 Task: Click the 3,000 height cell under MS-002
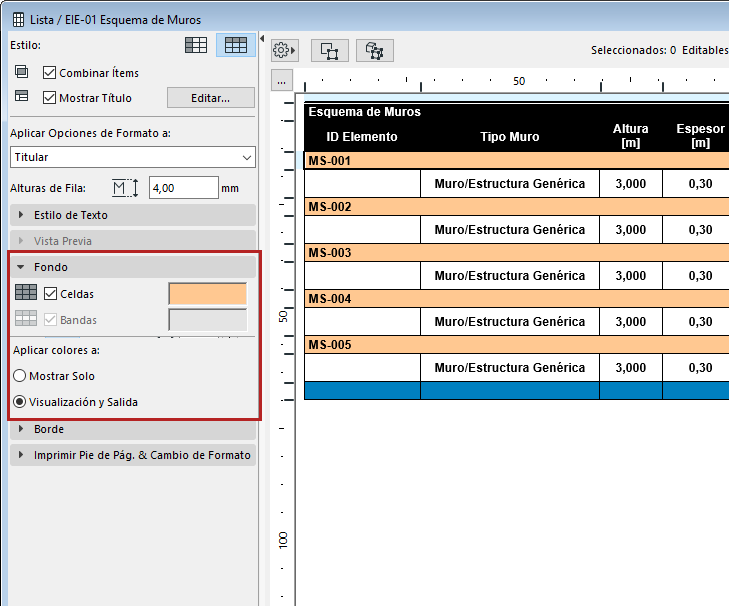tap(631, 230)
